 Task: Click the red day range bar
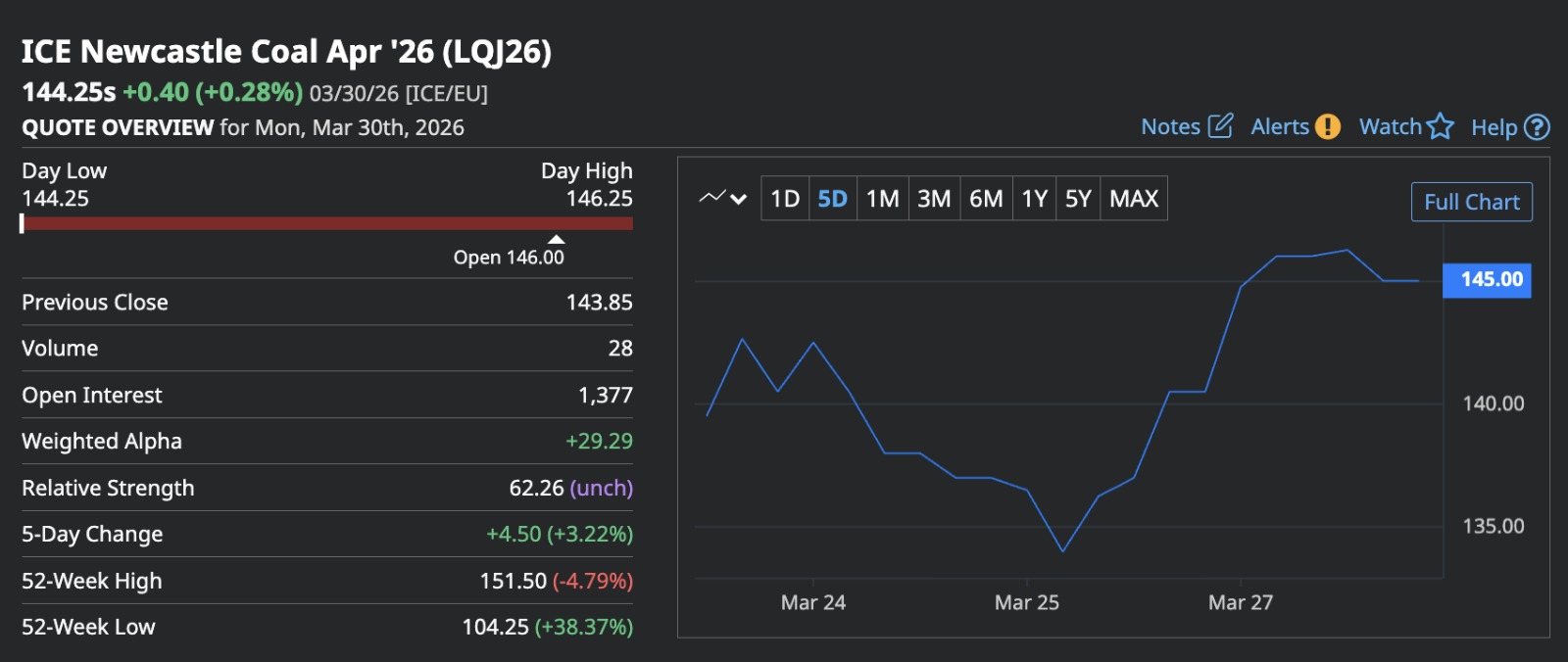[x=327, y=223]
